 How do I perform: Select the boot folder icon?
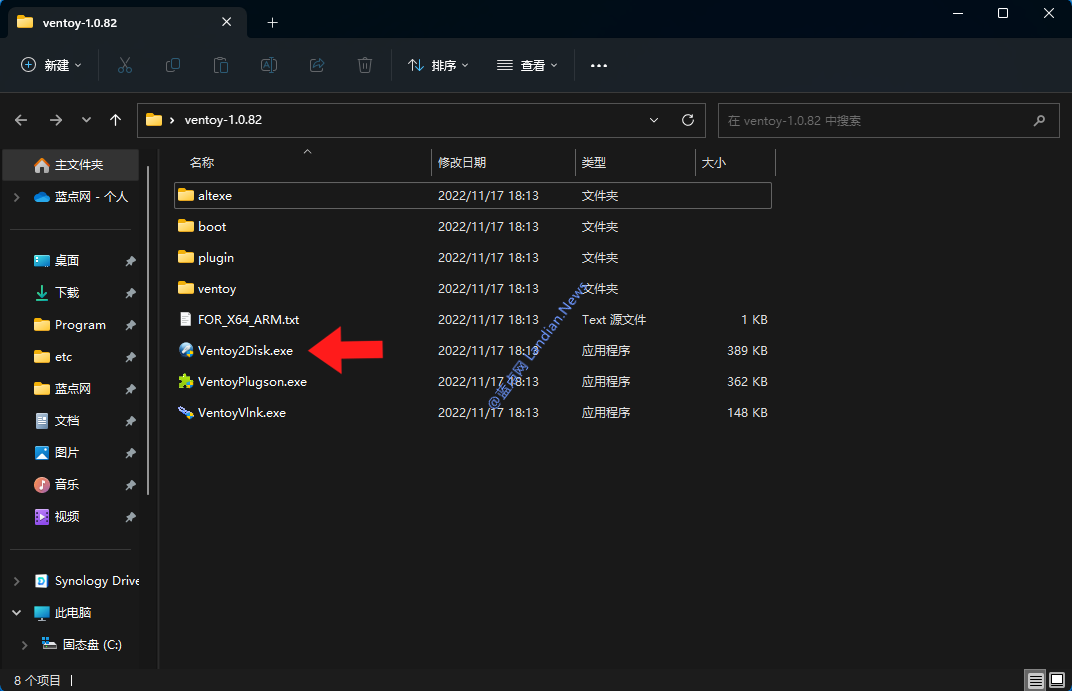pos(186,226)
